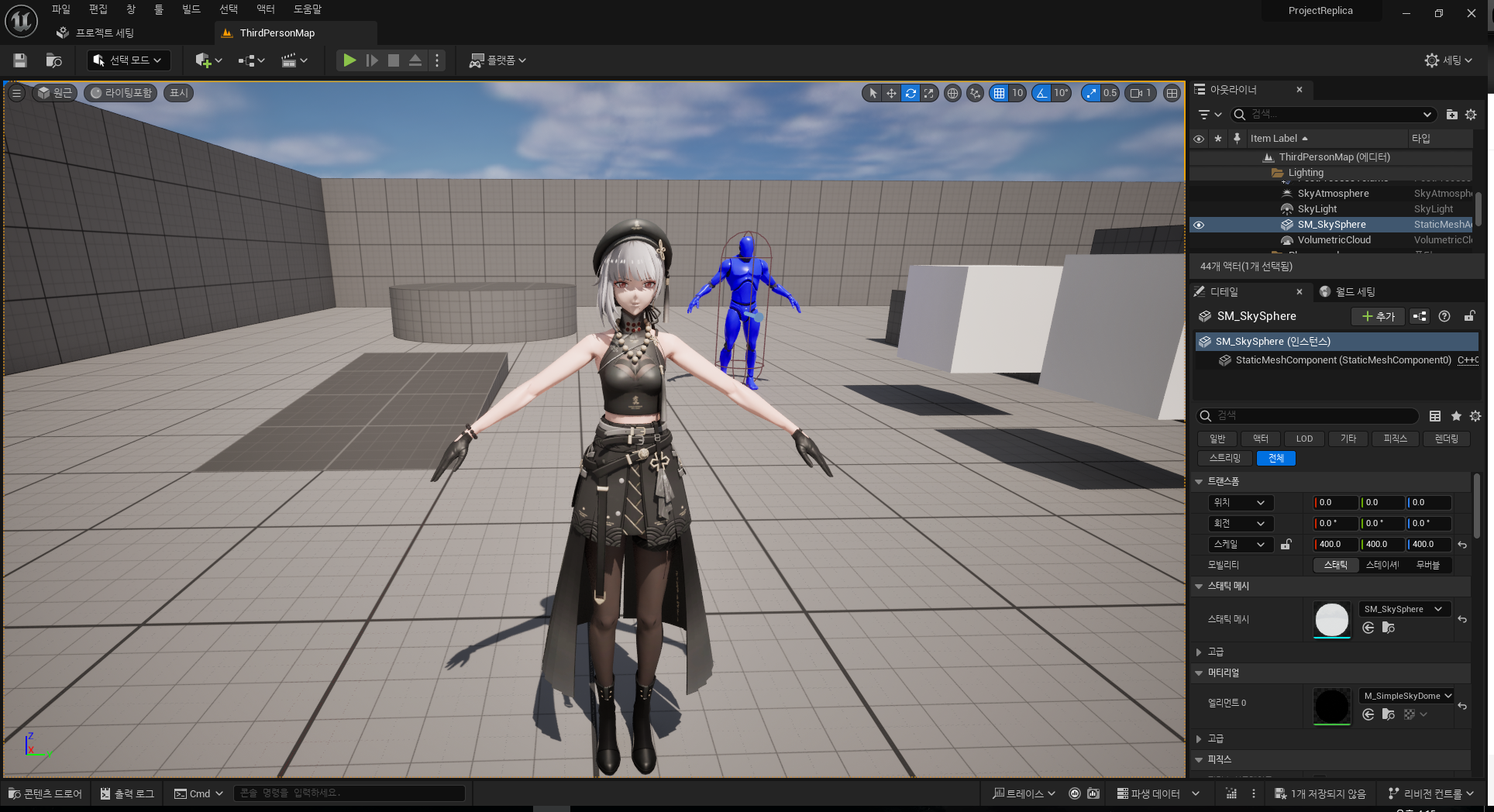Select the LOD category filter
The width and height of the screenshot is (1494, 812).
[x=1304, y=439]
